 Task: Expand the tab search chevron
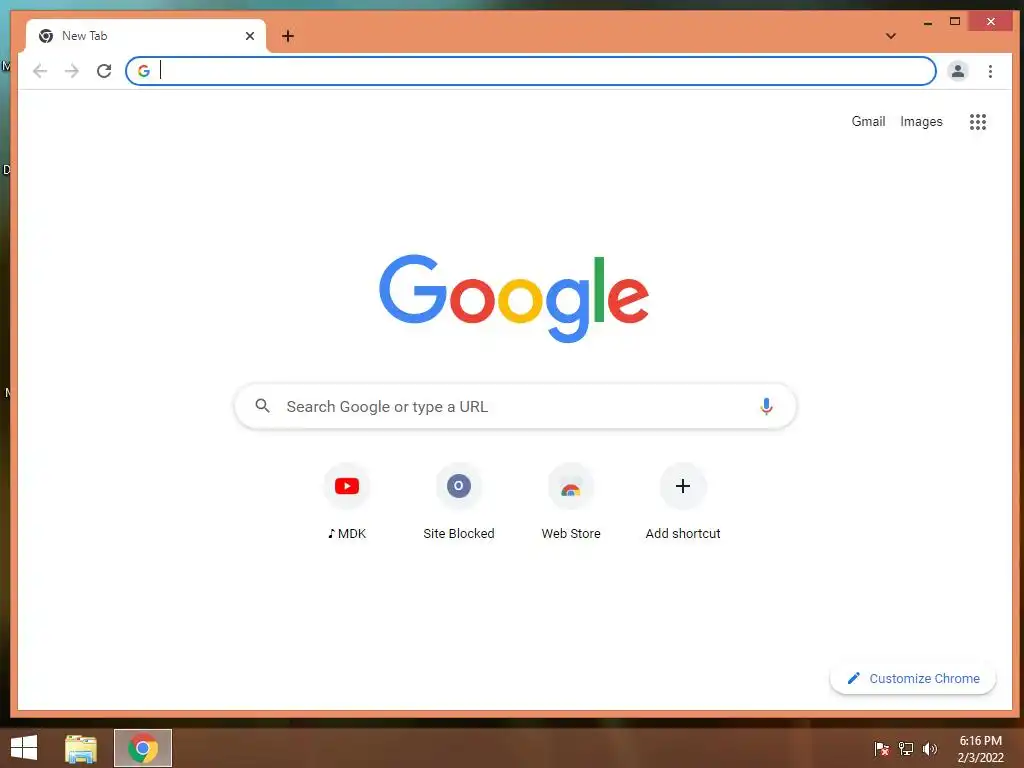coord(890,36)
